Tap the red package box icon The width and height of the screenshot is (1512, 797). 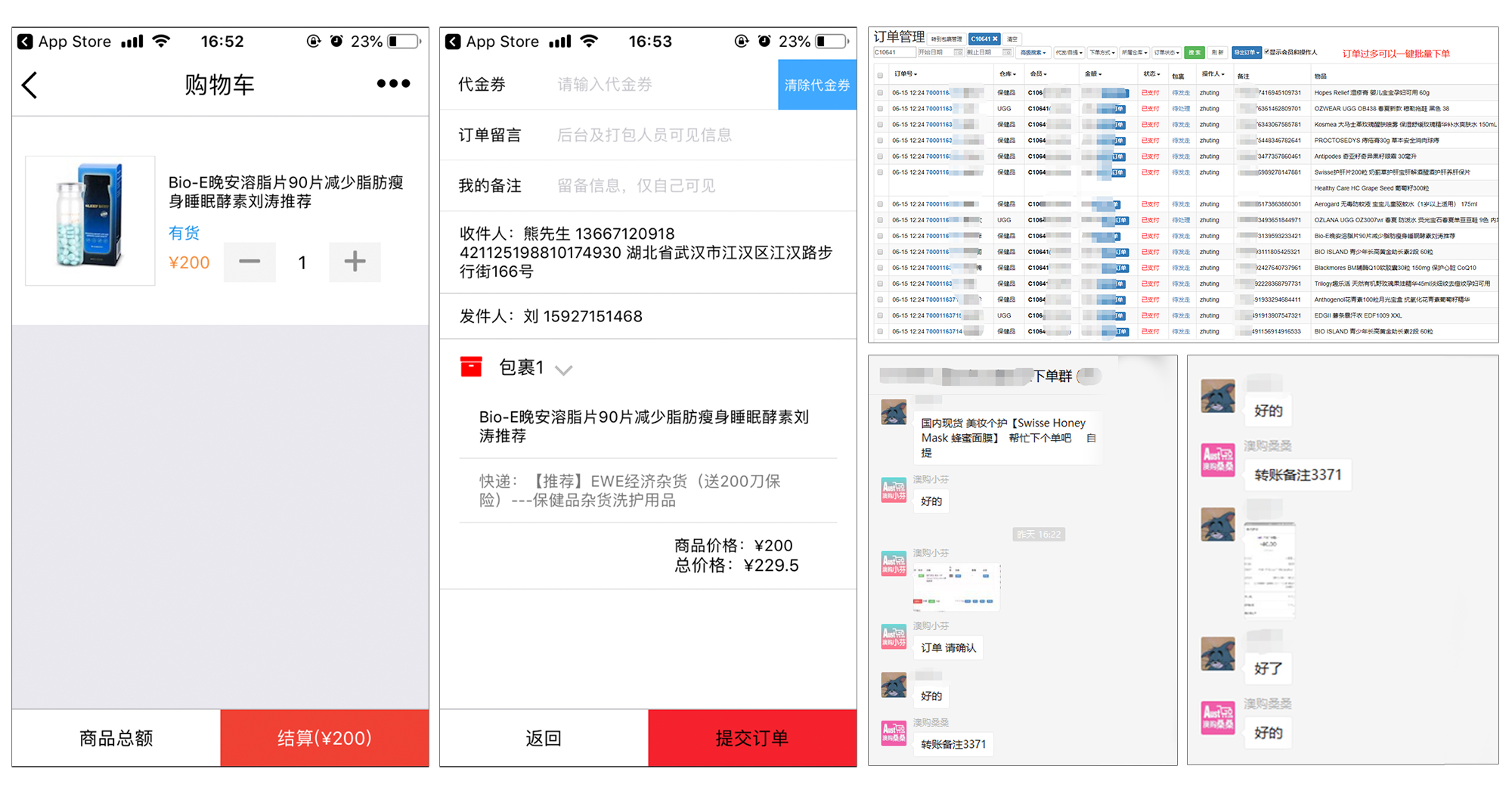pos(471,367)
